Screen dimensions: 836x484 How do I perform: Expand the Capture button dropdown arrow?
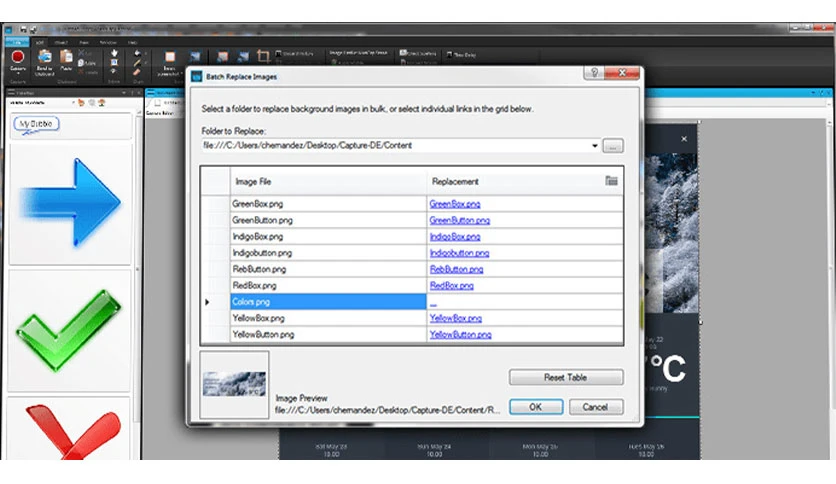tap(18, 74)
